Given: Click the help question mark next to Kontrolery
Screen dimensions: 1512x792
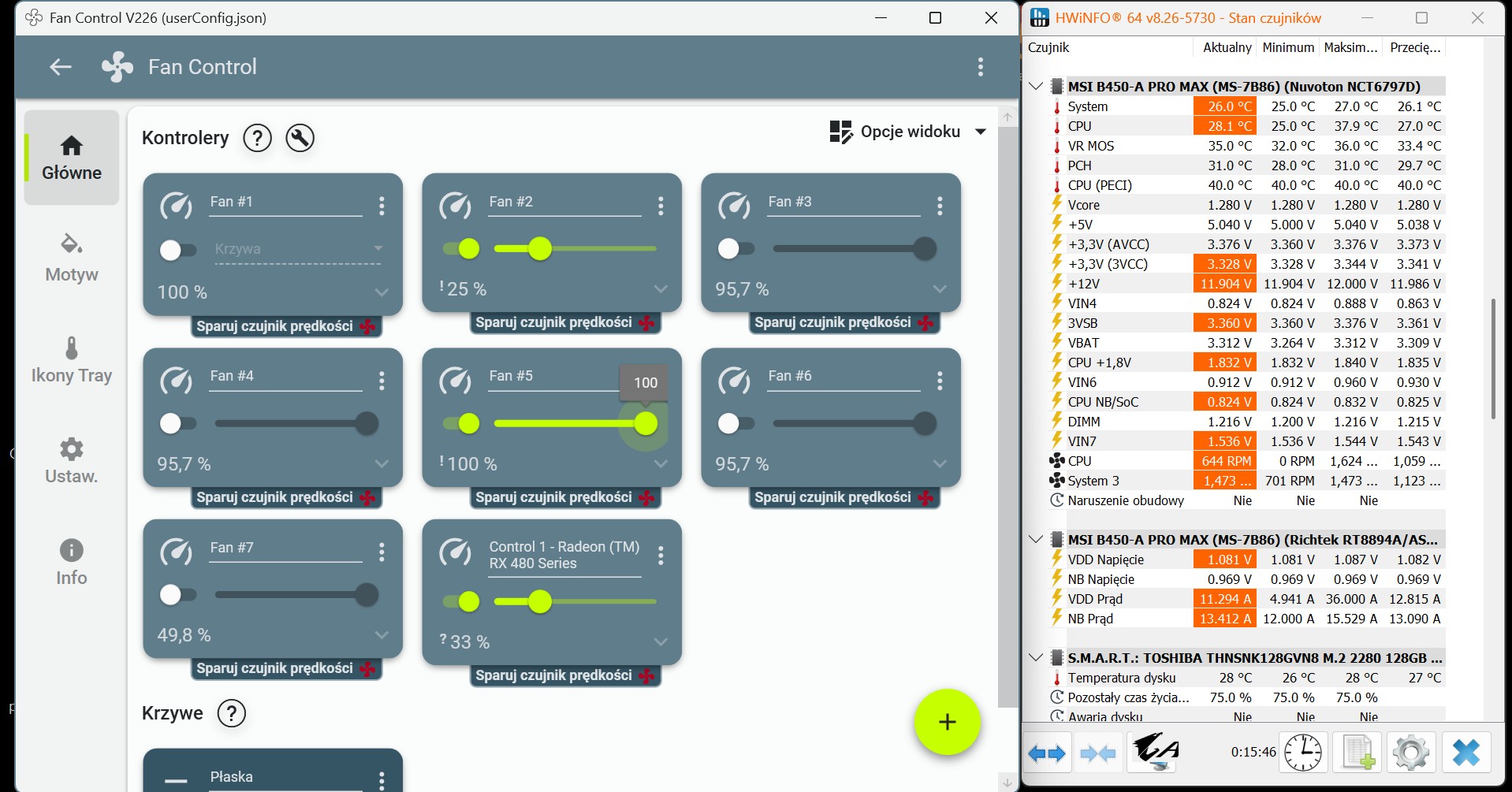Looking at the screenshot, I should pos(257,138).
